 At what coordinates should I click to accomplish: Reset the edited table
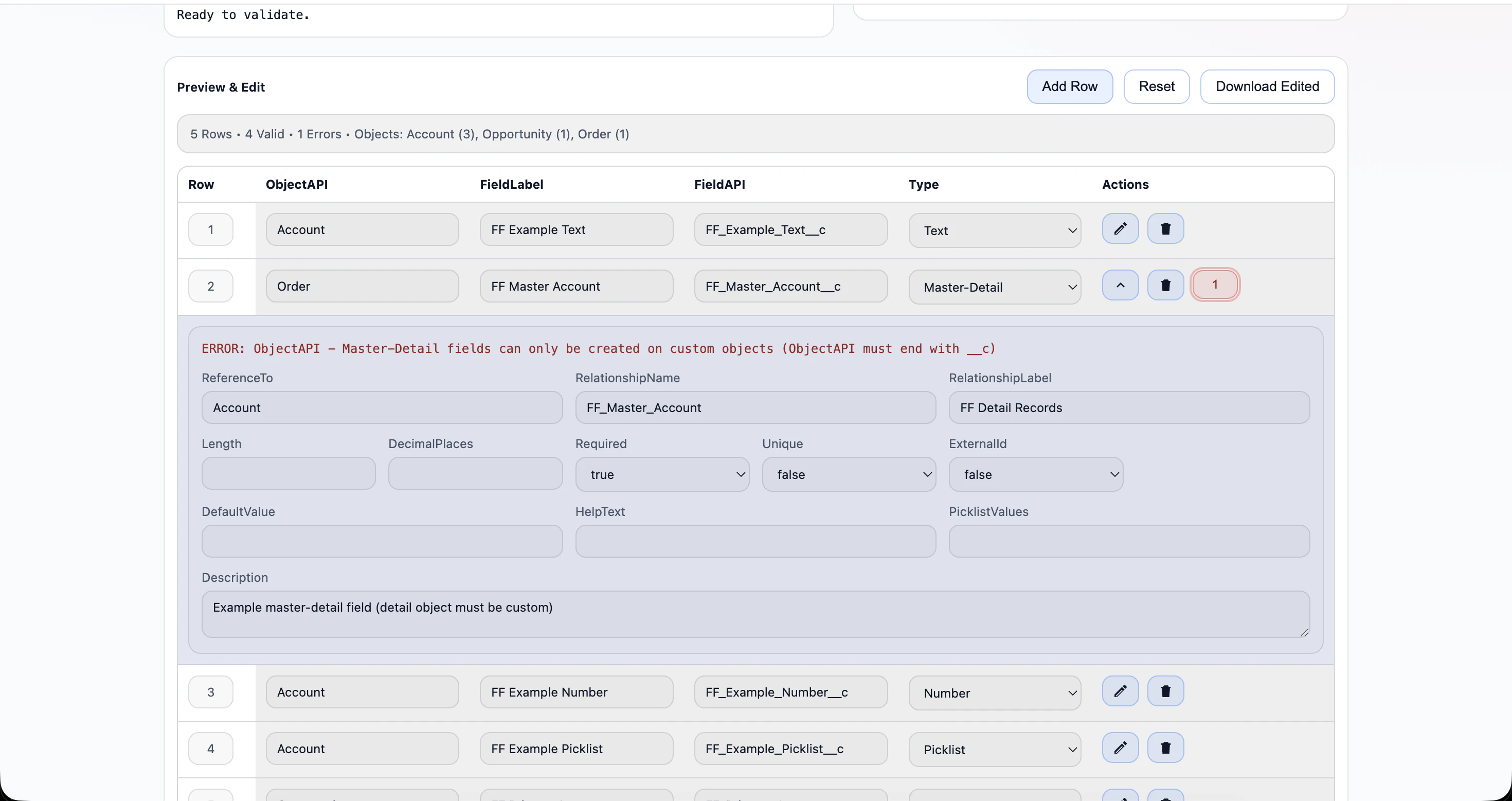click(1156, 86)
